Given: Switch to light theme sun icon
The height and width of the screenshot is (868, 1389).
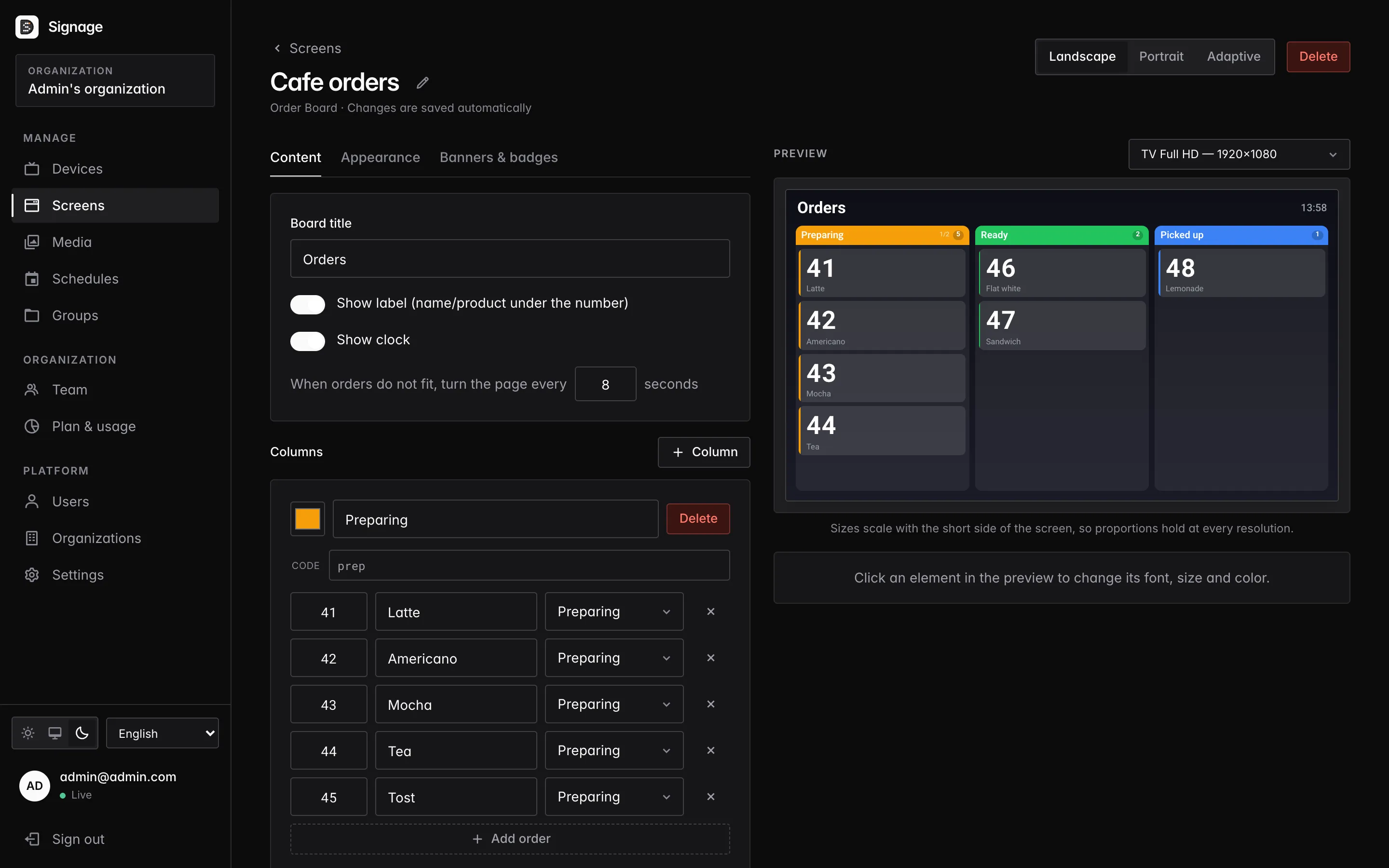Looking at the screenshot, I should pos(27,733).
